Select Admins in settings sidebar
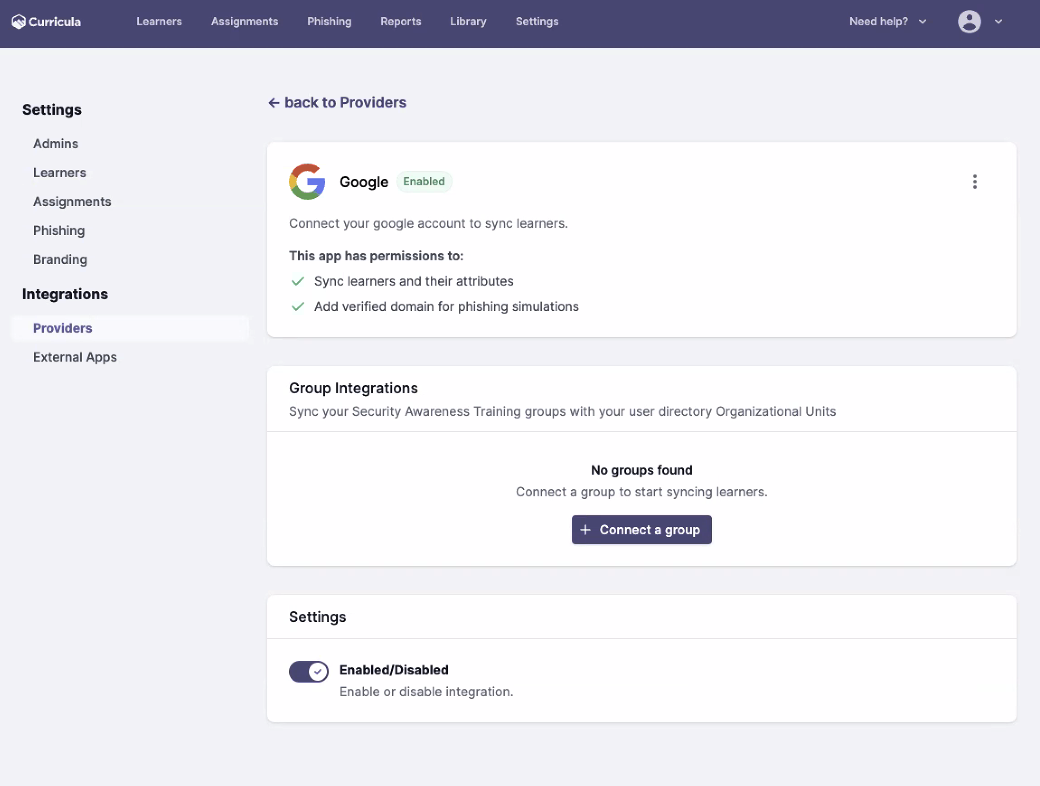This screenshot has width=1040, height=786. [x=56, y=144]
